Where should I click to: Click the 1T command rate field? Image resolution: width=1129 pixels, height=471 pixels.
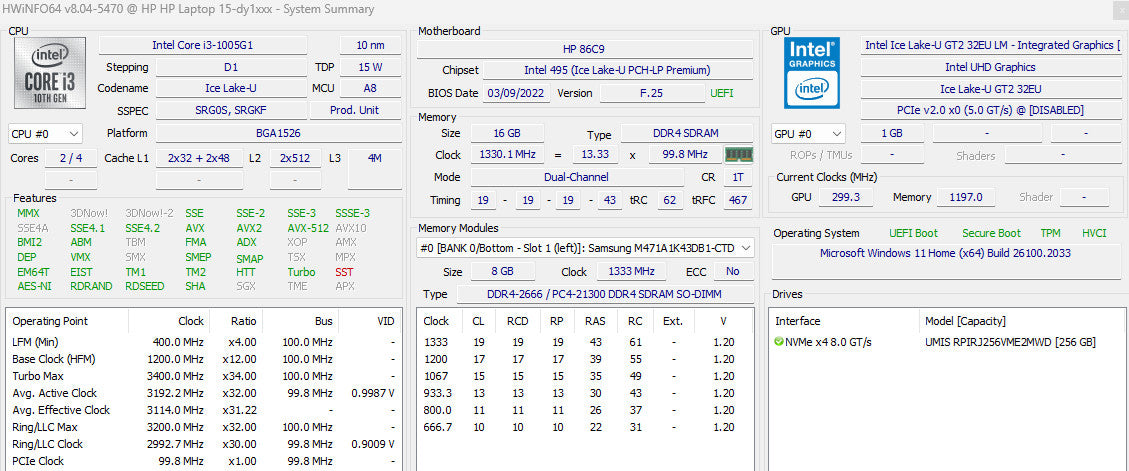click(x=737, y=177)
